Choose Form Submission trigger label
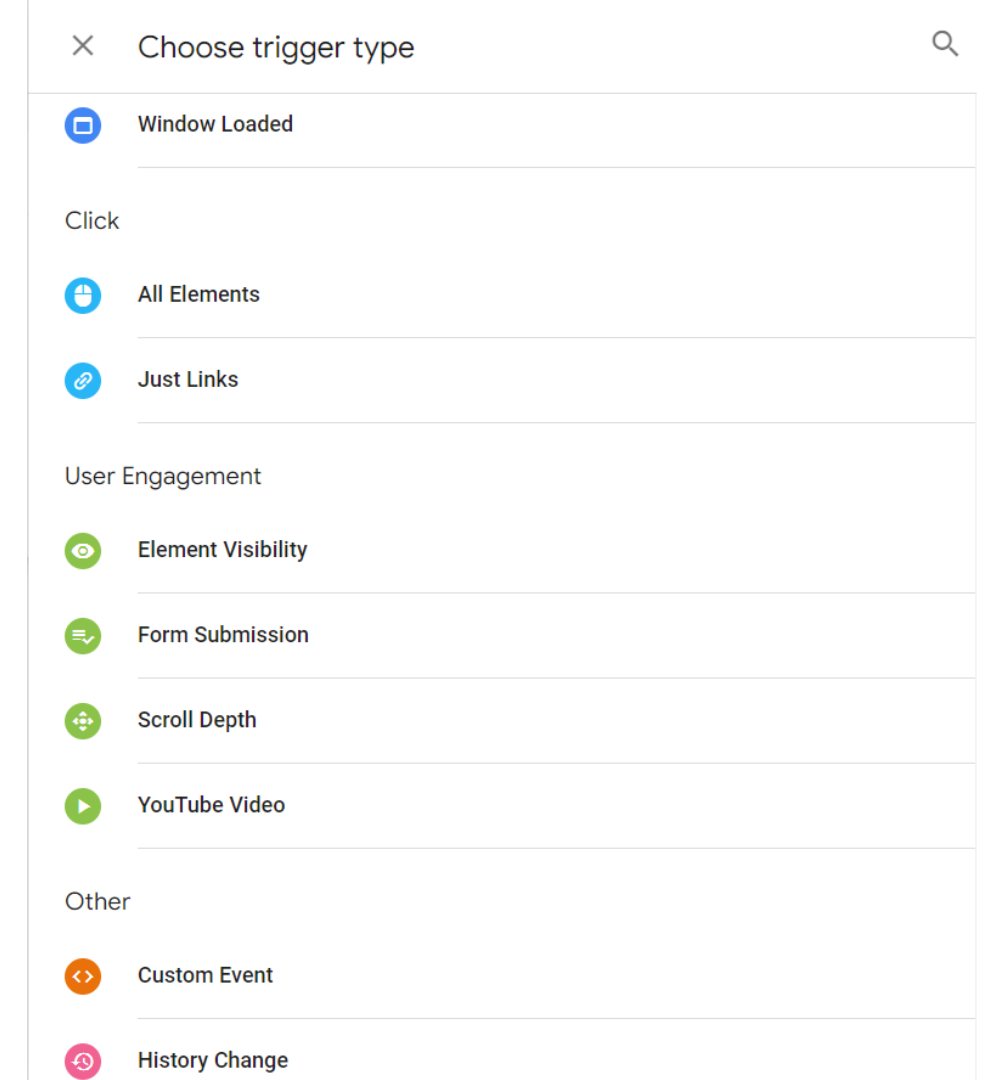The width and height of the screenshot is (1006, 1080). (x=223, y=634)
